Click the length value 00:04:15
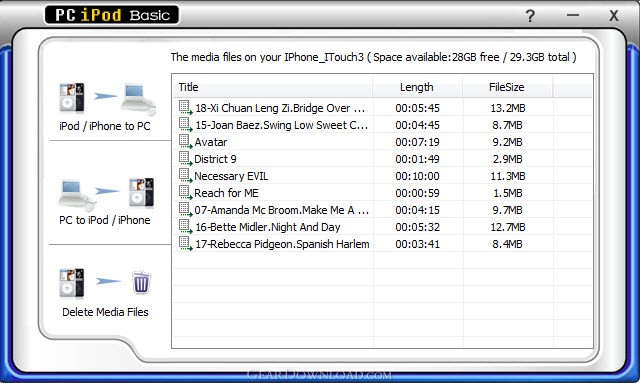 point(417,210)
